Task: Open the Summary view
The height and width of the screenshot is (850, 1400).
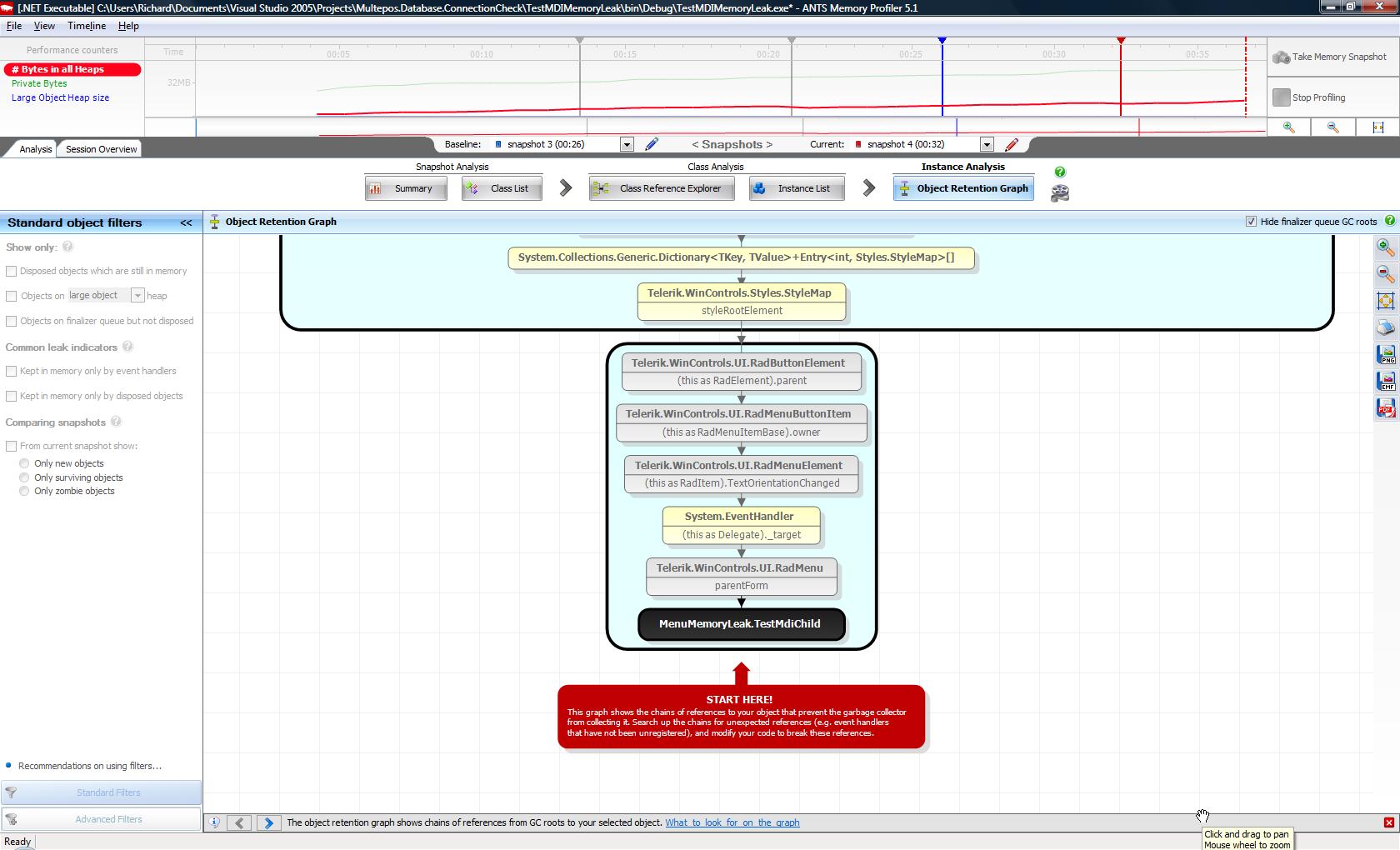Action: point(405,188)
